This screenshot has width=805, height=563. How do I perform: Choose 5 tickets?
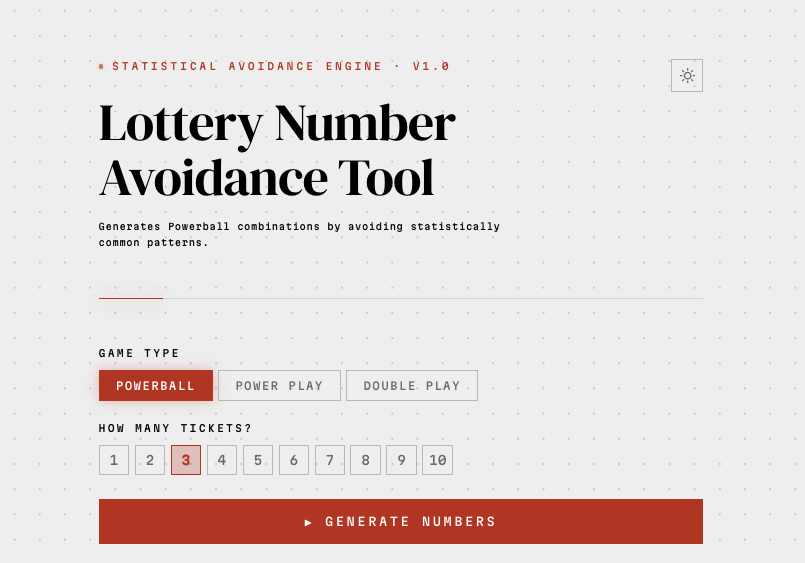click(x=258, y=460)
